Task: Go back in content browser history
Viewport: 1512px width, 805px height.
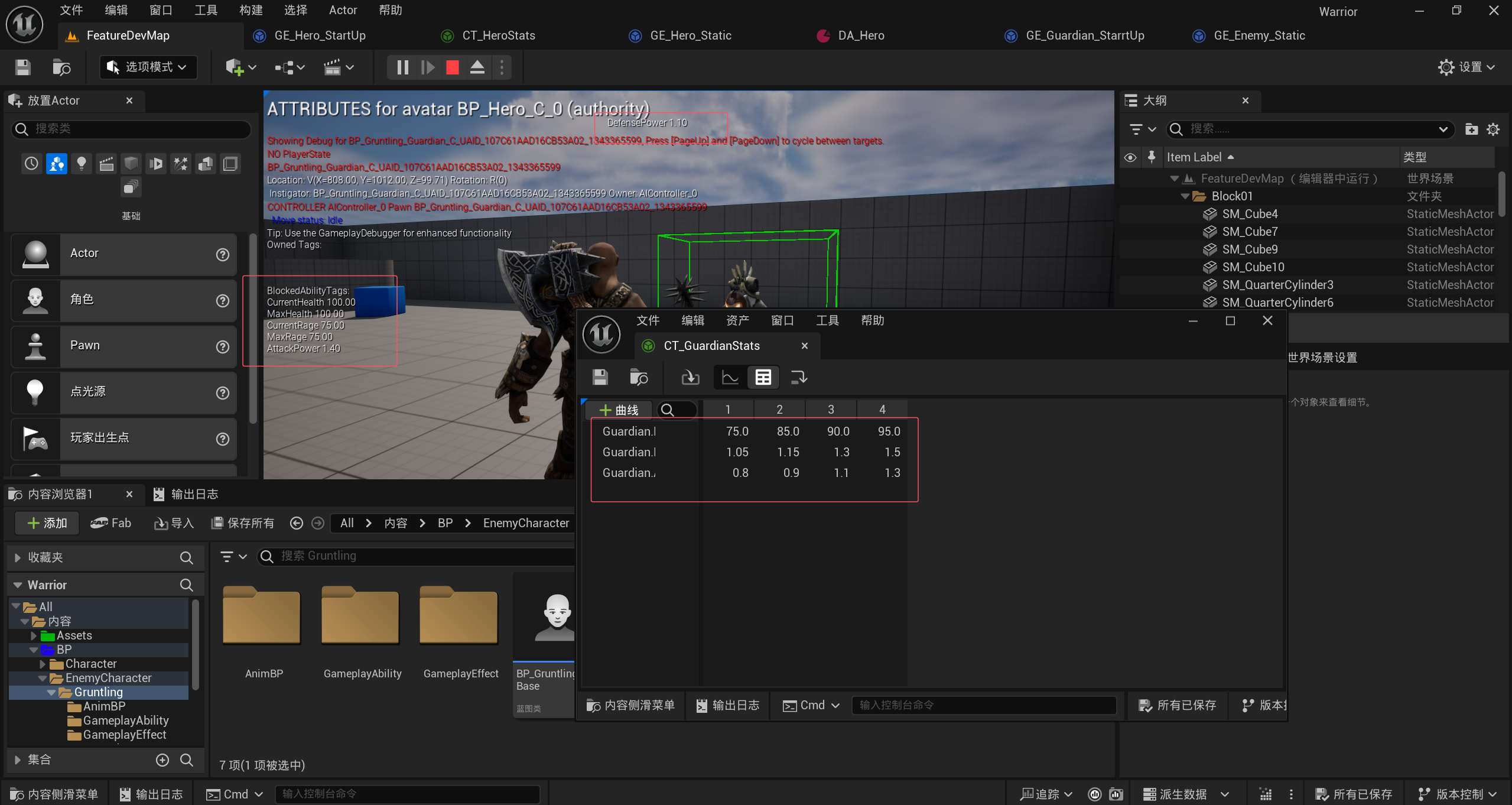Action: point(297,524)
